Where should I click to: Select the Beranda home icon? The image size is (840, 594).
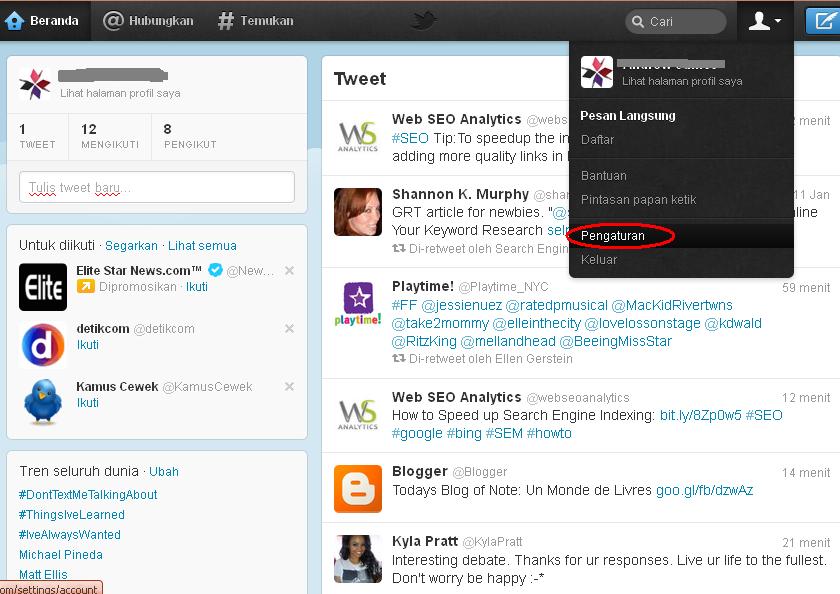coord(13,19)
